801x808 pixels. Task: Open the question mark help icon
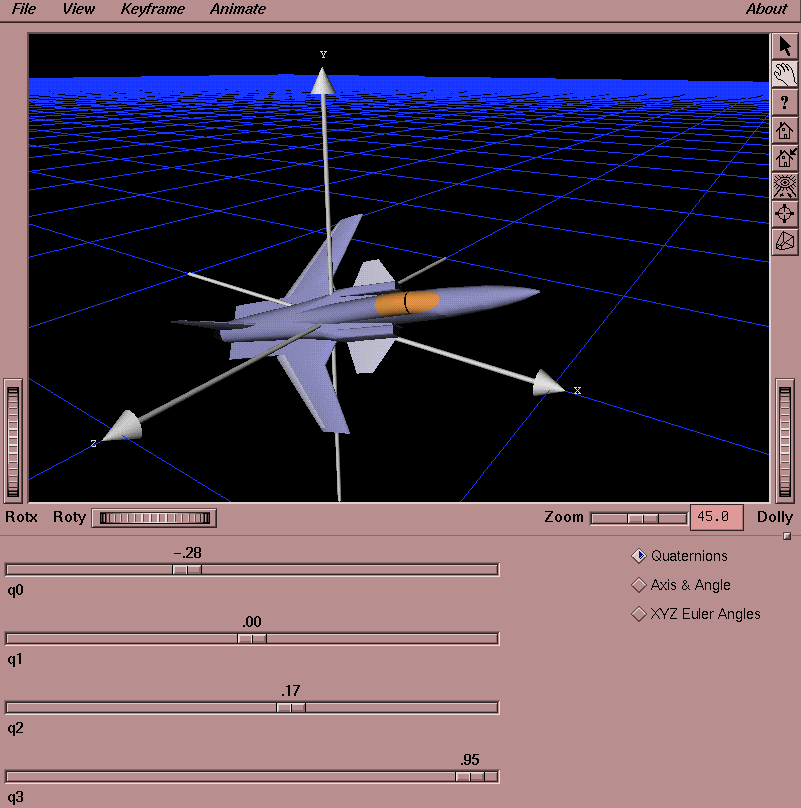coord(785,103)
